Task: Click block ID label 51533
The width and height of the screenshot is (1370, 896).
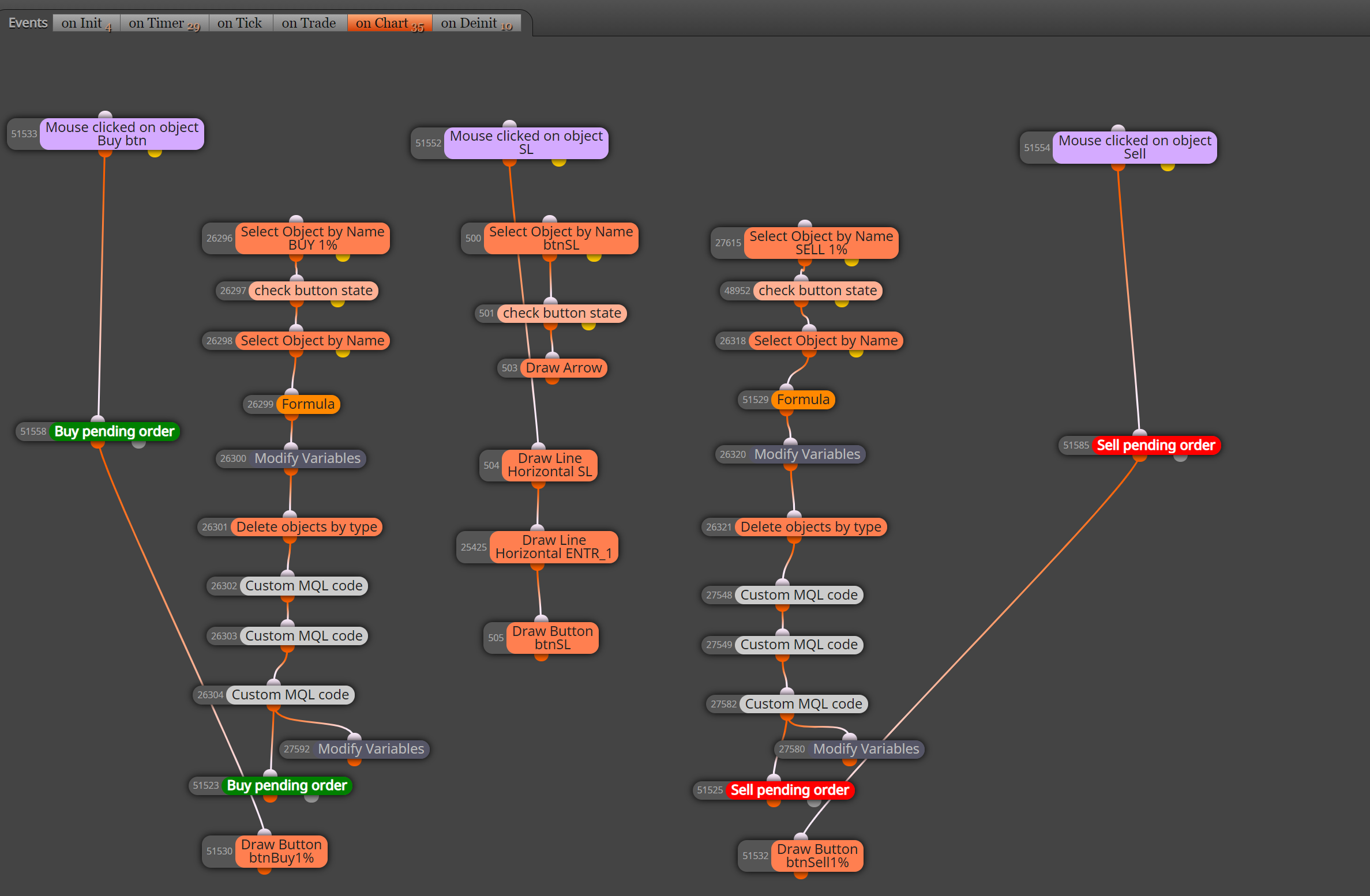Action: (24, 134)
